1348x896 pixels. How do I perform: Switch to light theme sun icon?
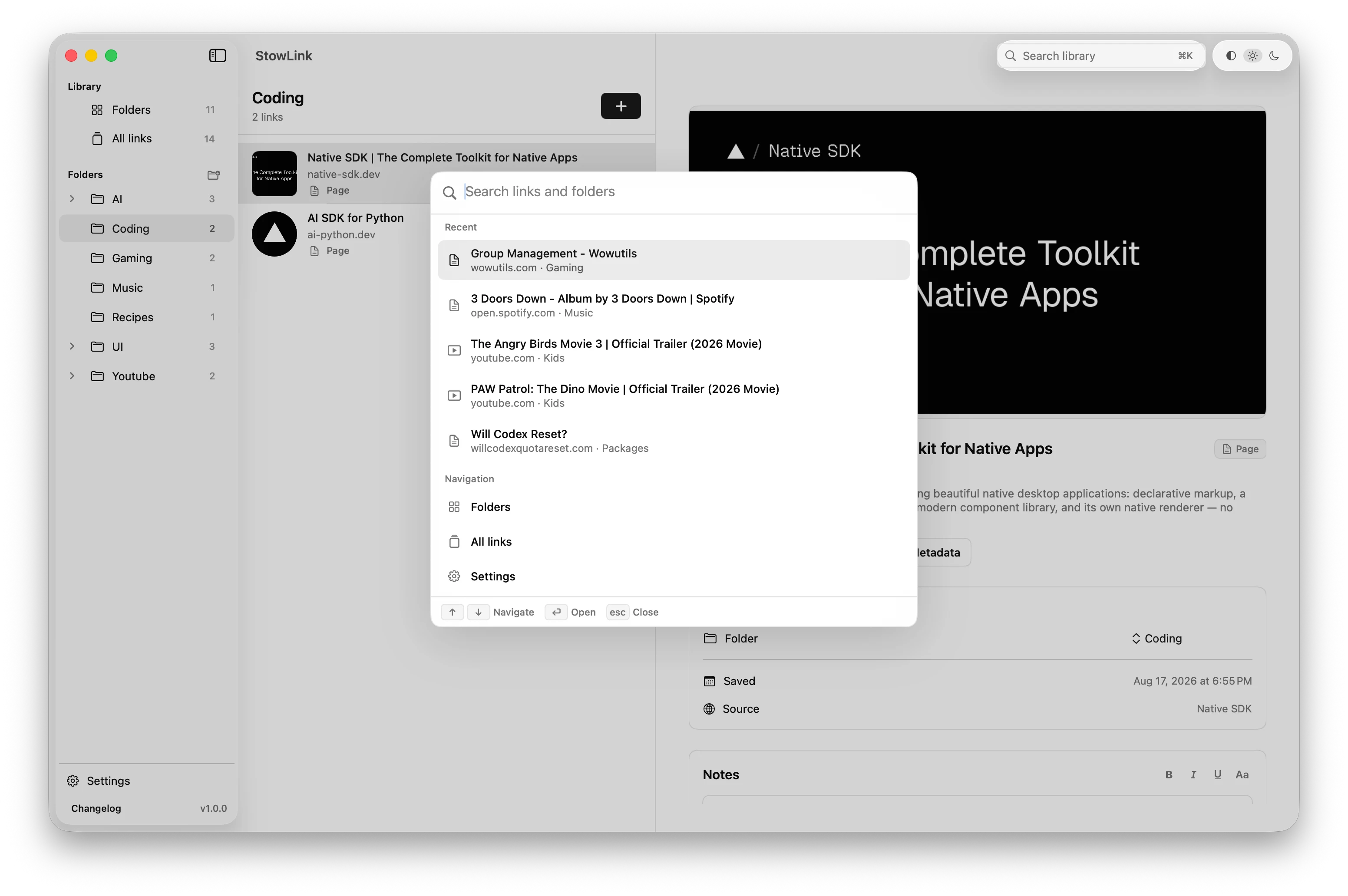[1252, 56]
